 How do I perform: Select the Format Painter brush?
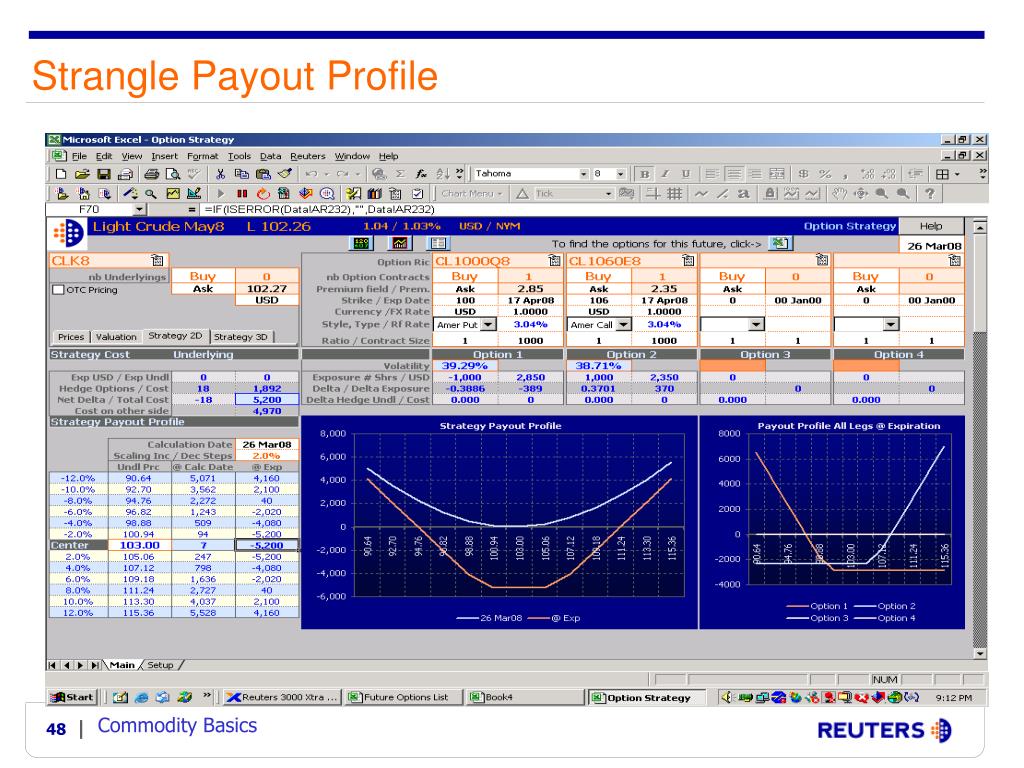coord(285,174)
